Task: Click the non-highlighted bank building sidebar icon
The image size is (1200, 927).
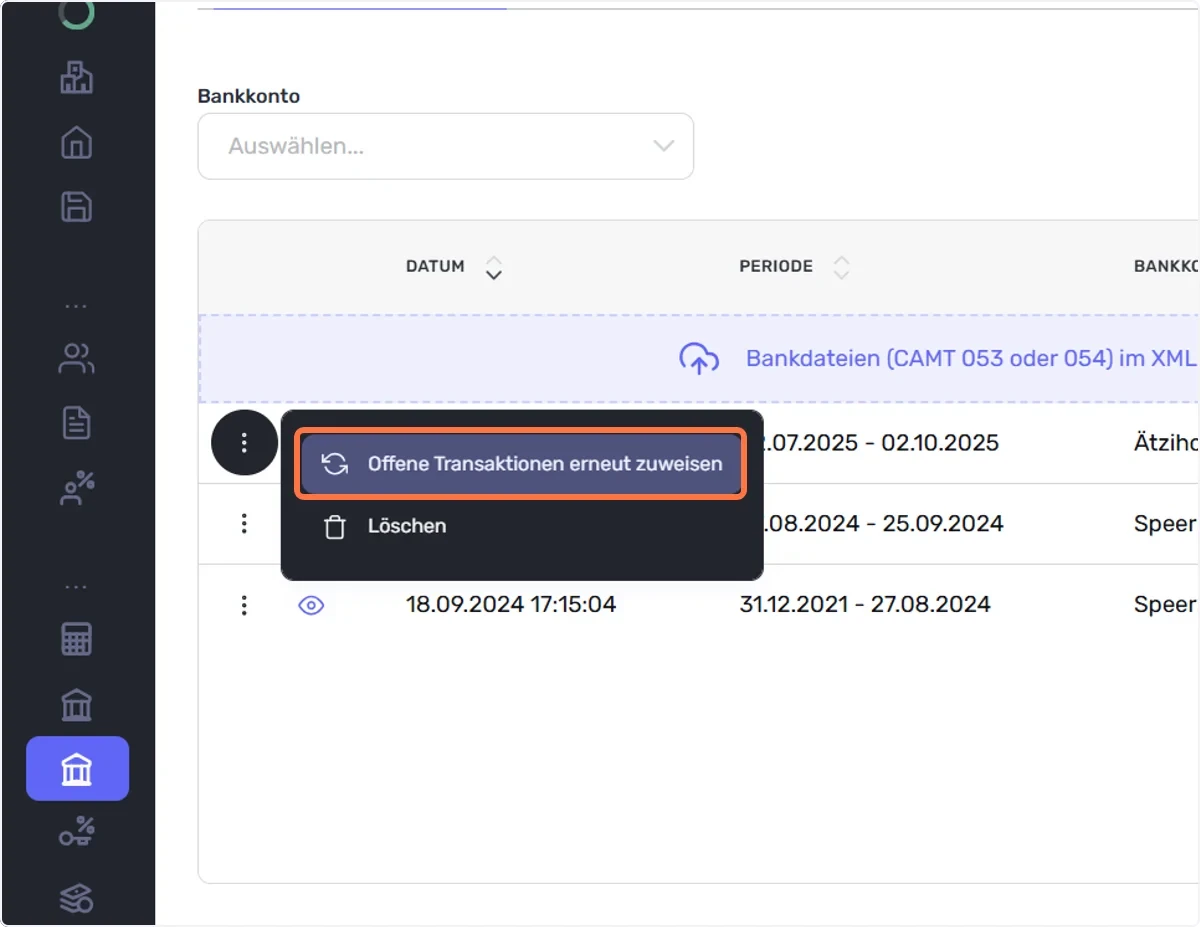Action: (x=77, y=705)
